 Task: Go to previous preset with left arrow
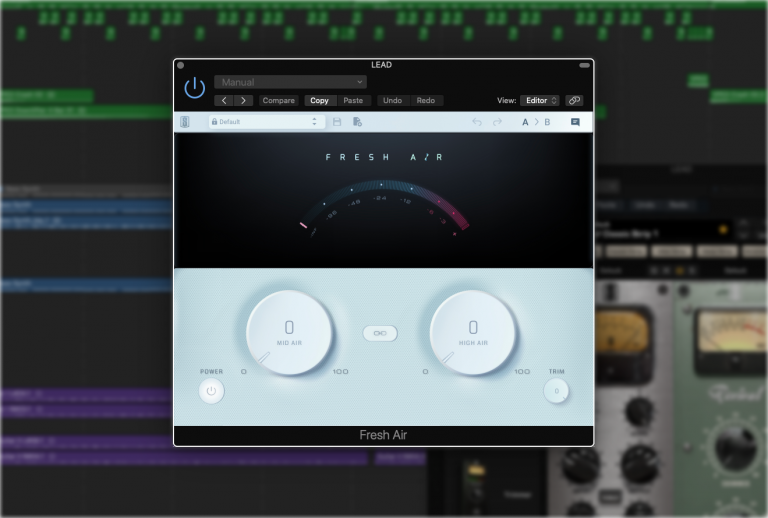point(224,100)
